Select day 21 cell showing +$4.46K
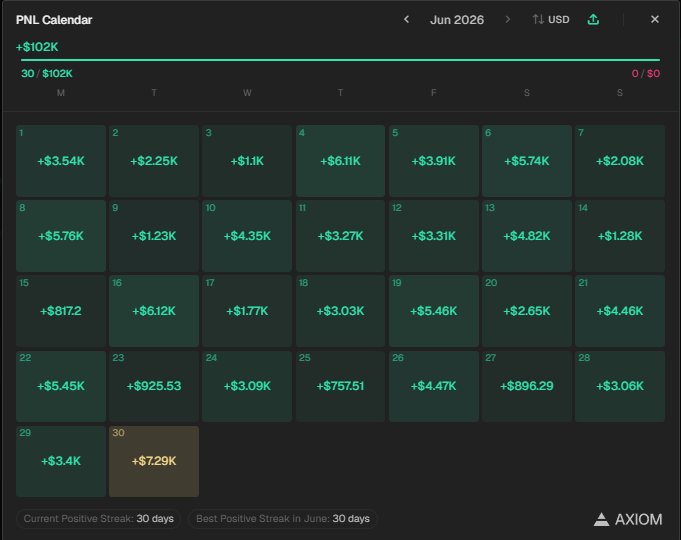This screenshot has width=681, height=540. pyautogui.click(x=620, y=311)
